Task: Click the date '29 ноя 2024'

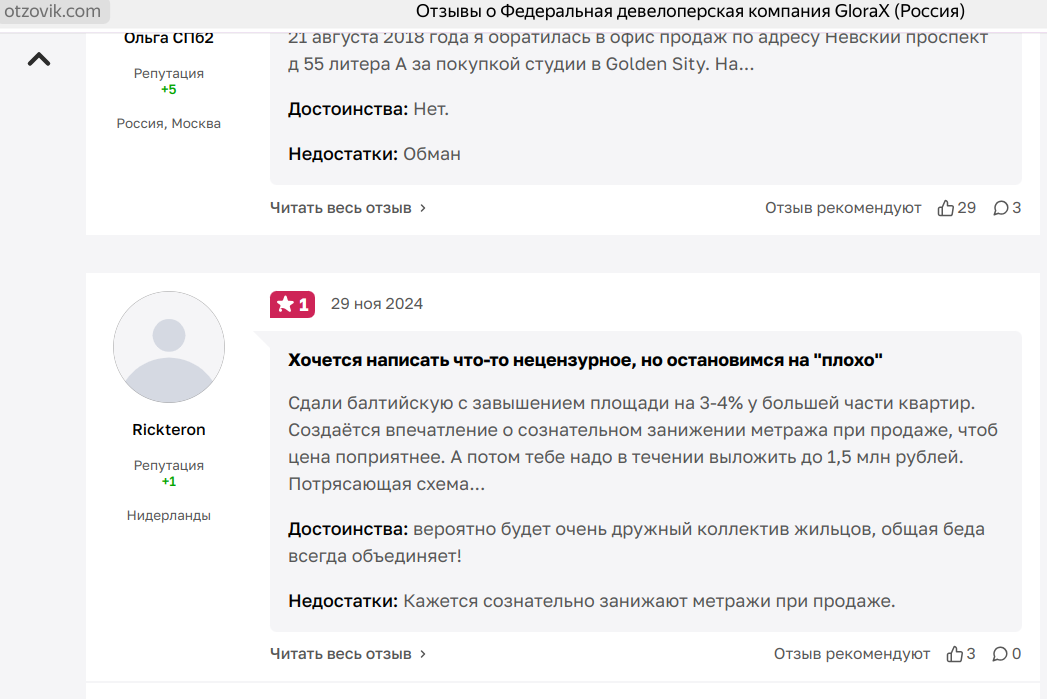Action: 377,304
